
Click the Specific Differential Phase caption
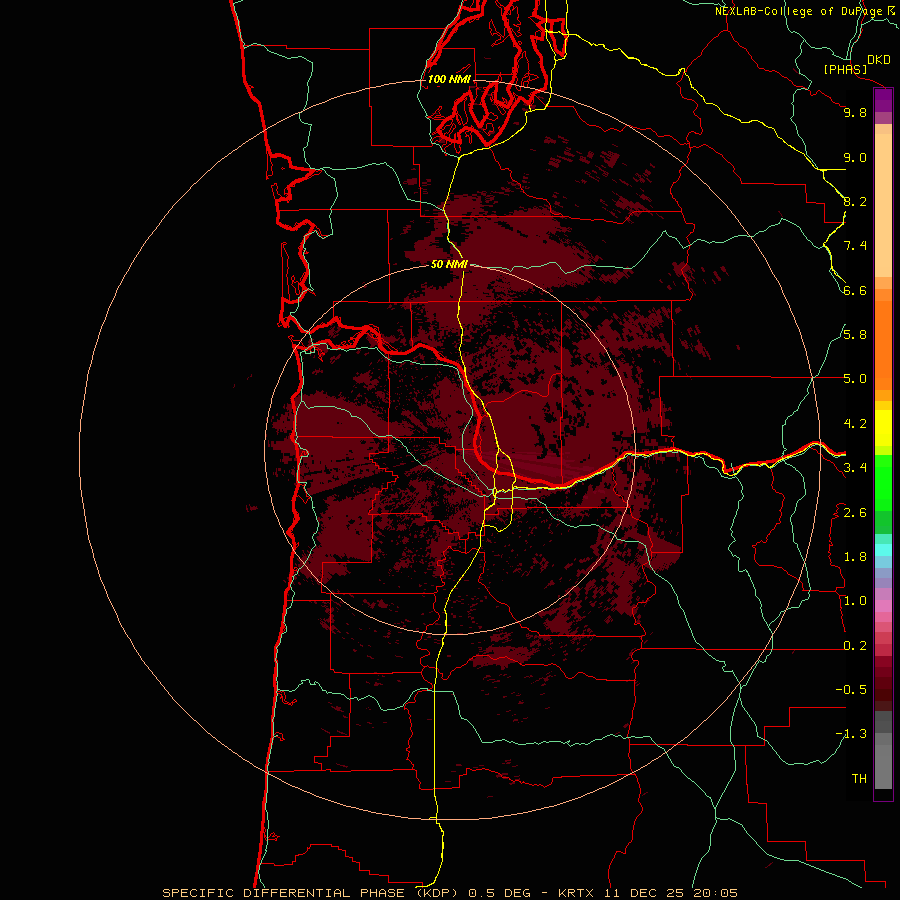coord(450,893)
